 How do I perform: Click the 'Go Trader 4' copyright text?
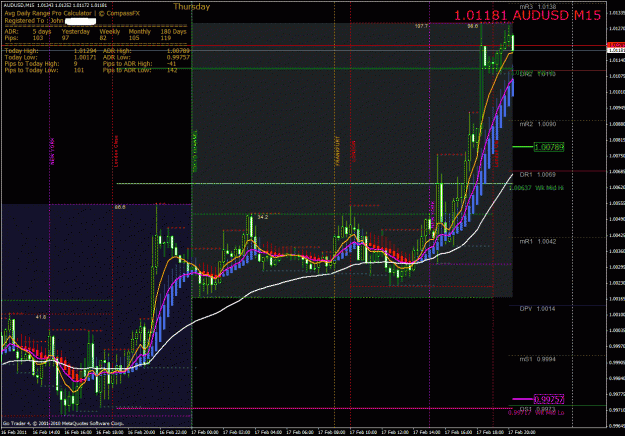pyautogui.click(x=63, y=423)
